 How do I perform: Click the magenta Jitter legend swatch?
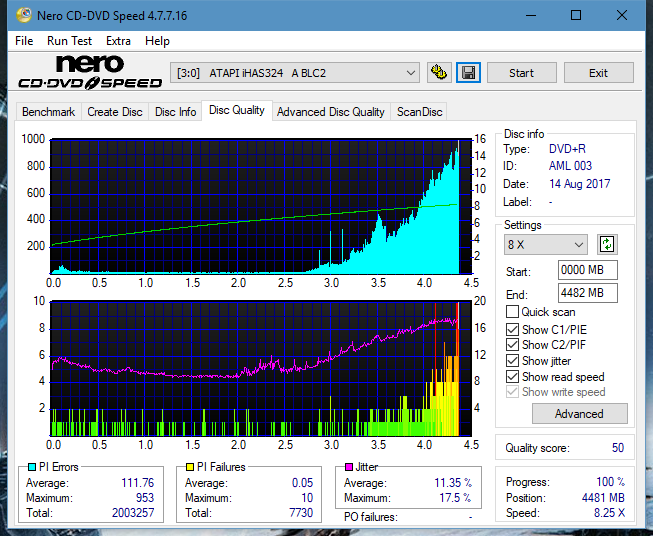point(349,467)
